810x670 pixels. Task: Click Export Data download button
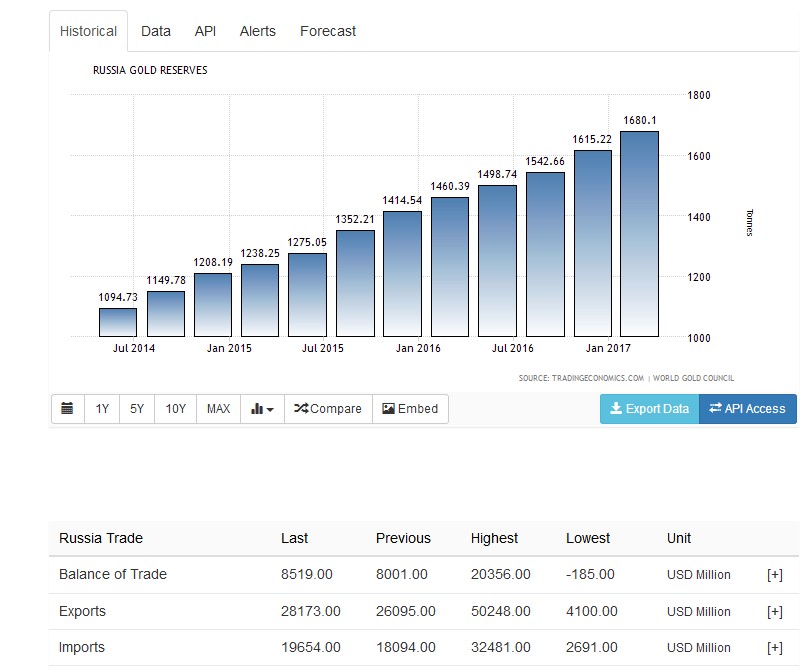click(649, 409)
